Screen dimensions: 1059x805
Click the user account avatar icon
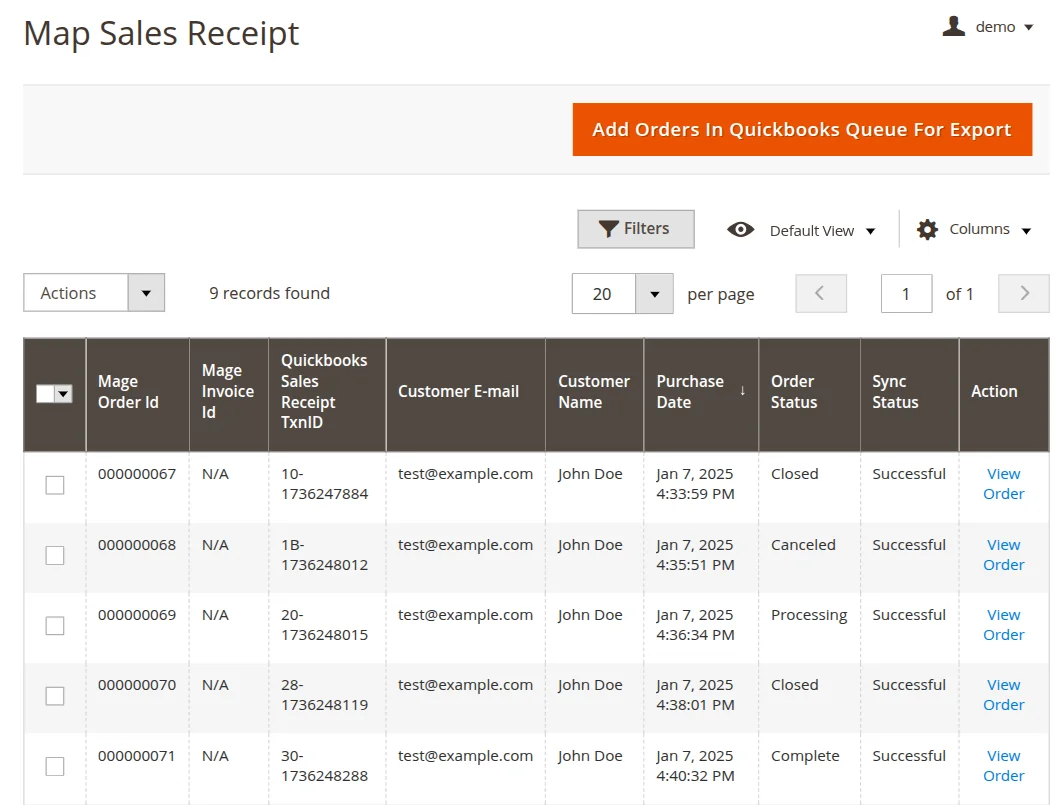pyautogui.click(x=953, y=27)
